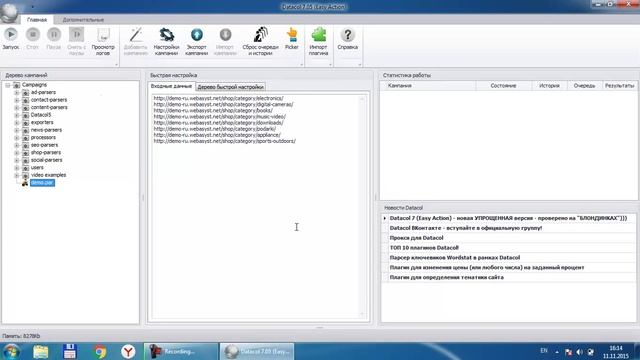The image size is (640, 360).
Task: Click the EN language indicator
Action: (544, 351)
